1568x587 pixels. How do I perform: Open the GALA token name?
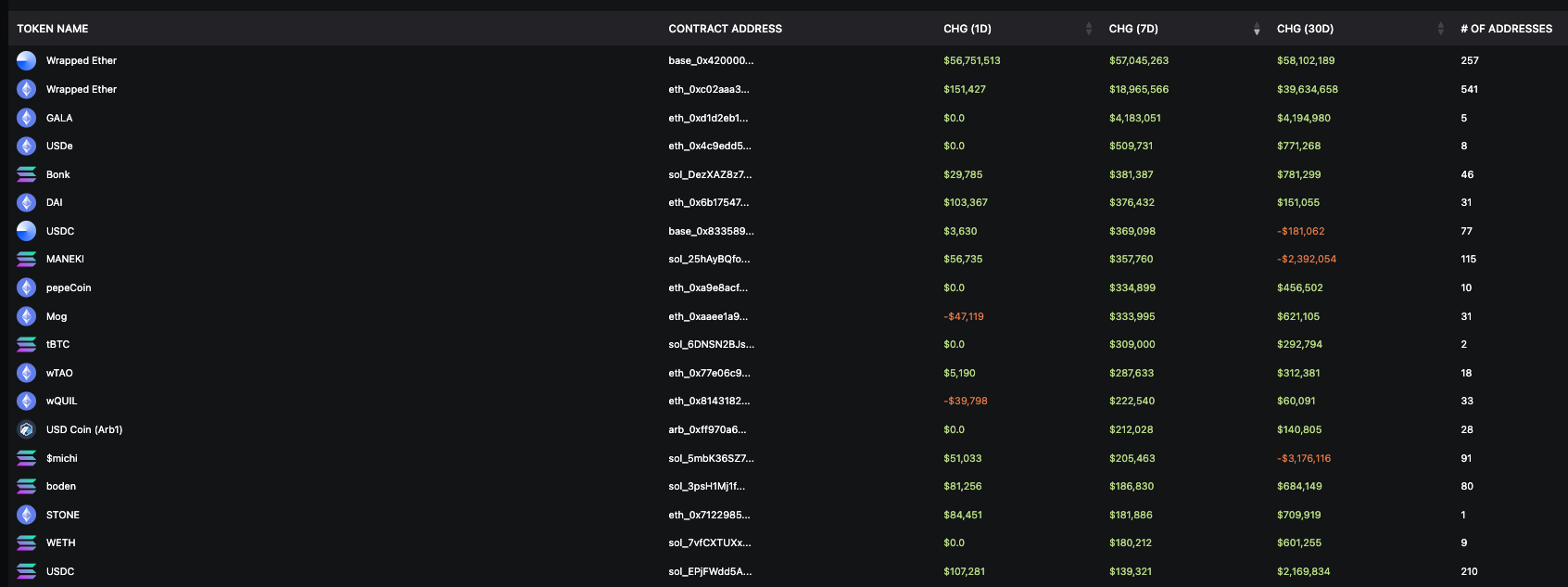click(x=59, y=118)
